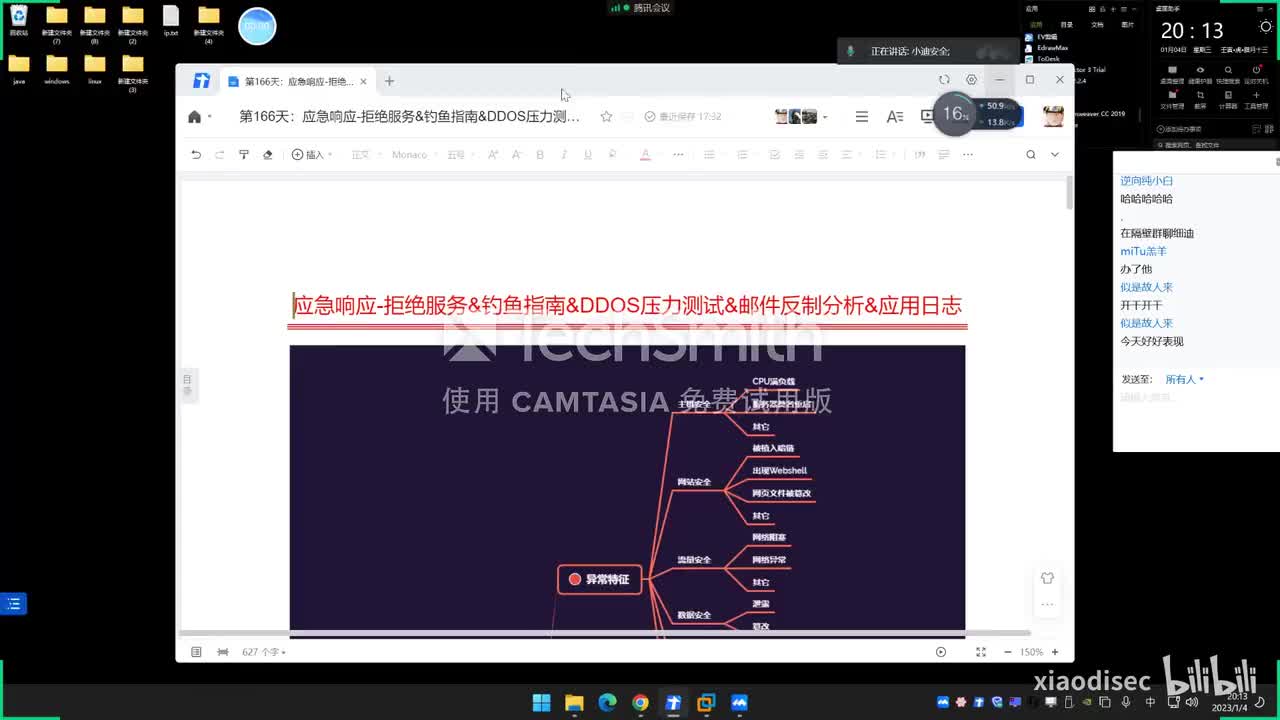This screenshot has width=1280, height=720.
Task: Click the page width icon in status bar
Action: pos(223,652)
